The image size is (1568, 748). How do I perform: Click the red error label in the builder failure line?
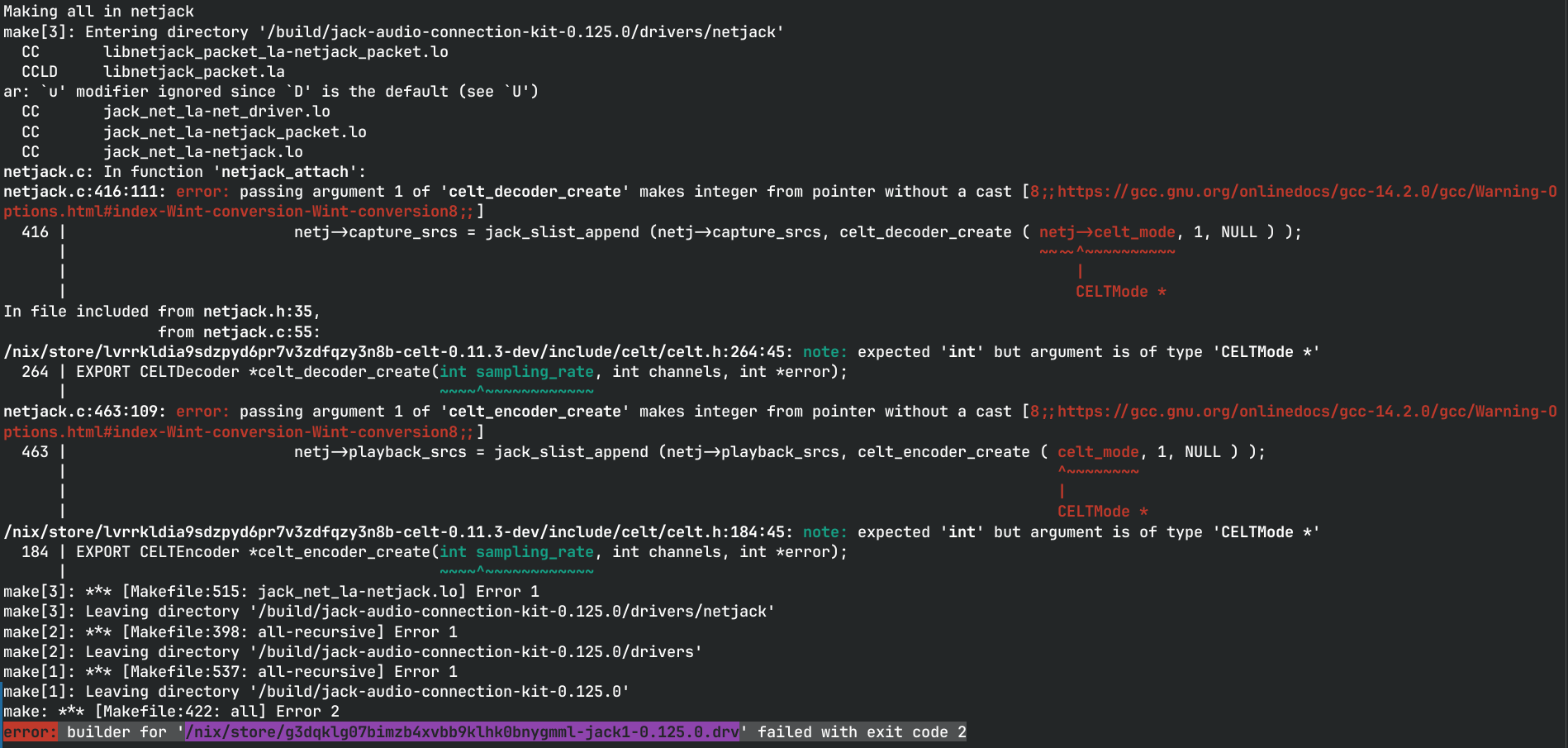click(x=31, y=732)
